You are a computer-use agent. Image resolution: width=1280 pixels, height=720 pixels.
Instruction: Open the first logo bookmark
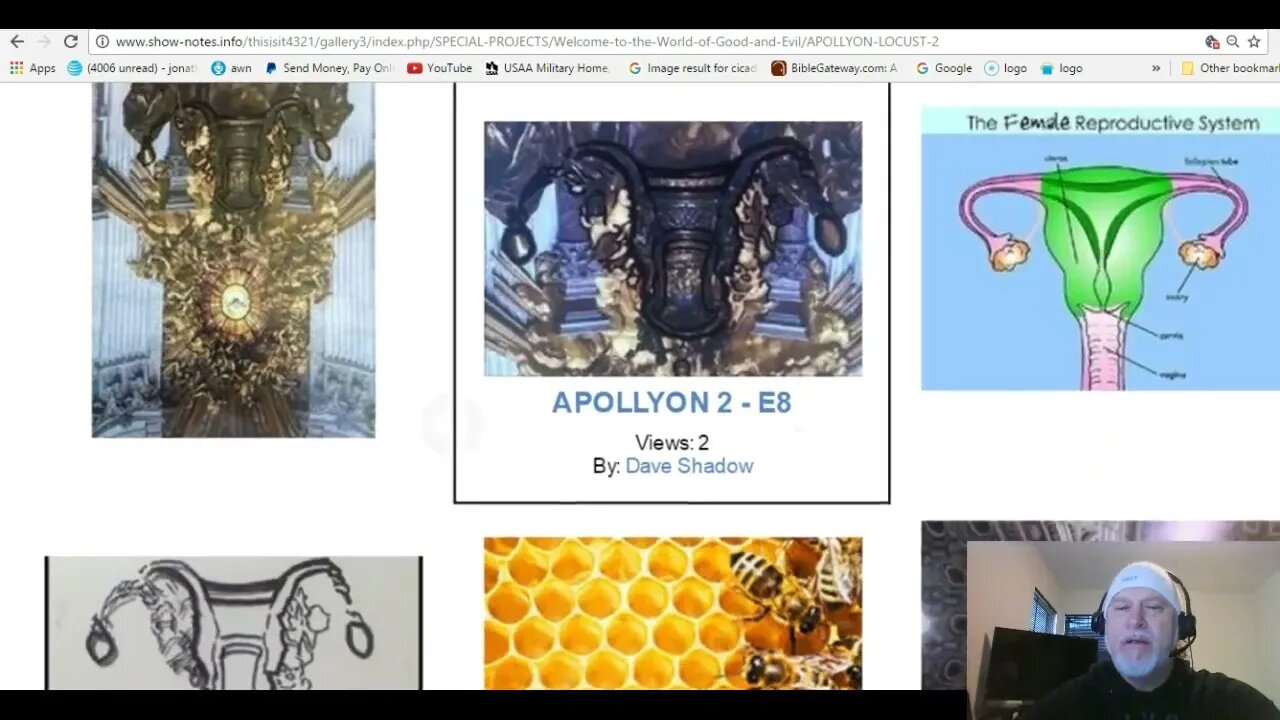coord(1005,68)
